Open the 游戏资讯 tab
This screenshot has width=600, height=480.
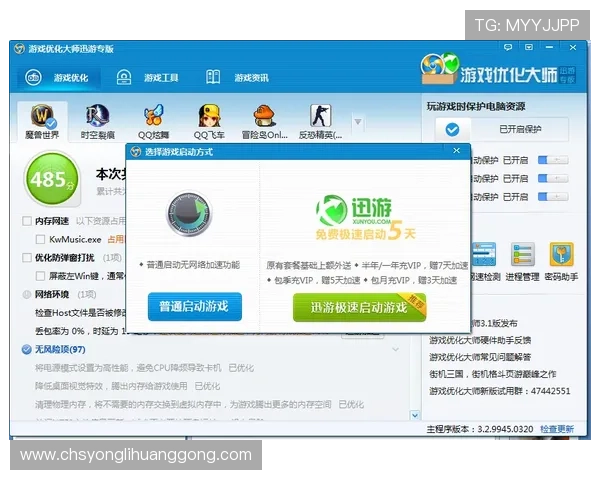[x=237, y=78]
